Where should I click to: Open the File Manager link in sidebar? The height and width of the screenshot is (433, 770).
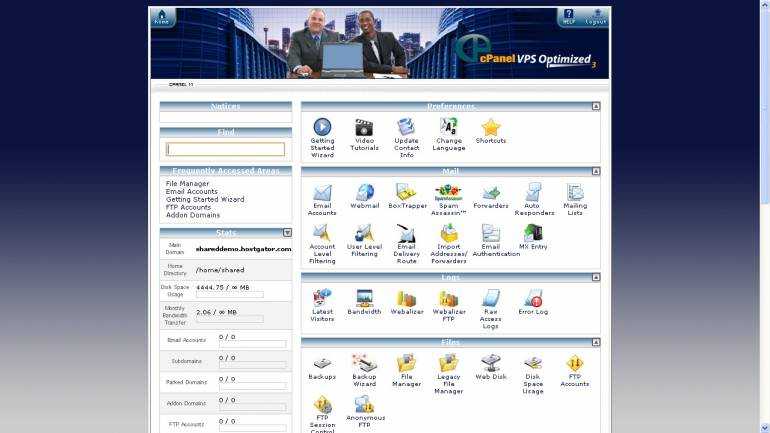click(188, 184)
